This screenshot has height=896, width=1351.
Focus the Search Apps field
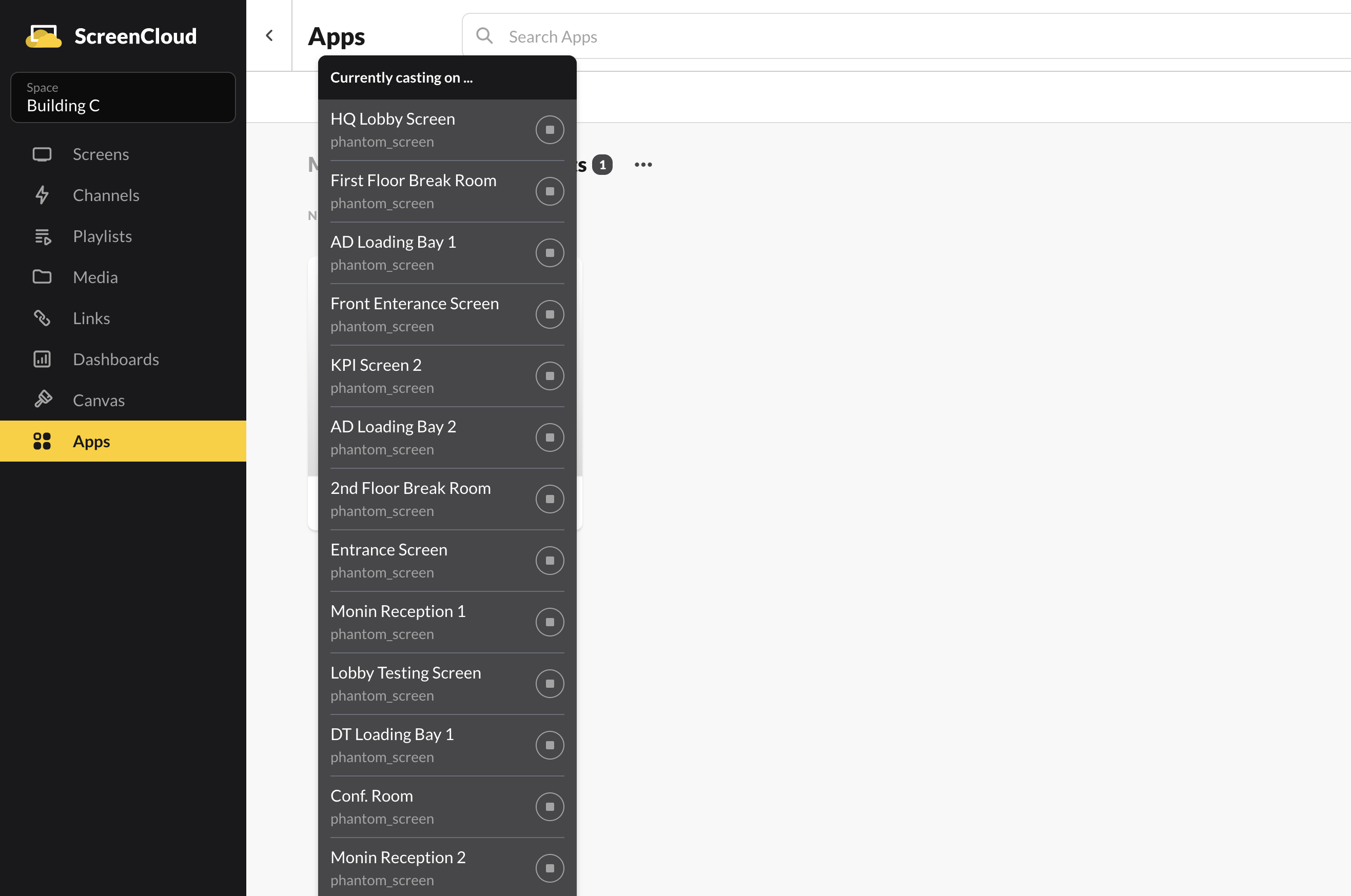906,36
